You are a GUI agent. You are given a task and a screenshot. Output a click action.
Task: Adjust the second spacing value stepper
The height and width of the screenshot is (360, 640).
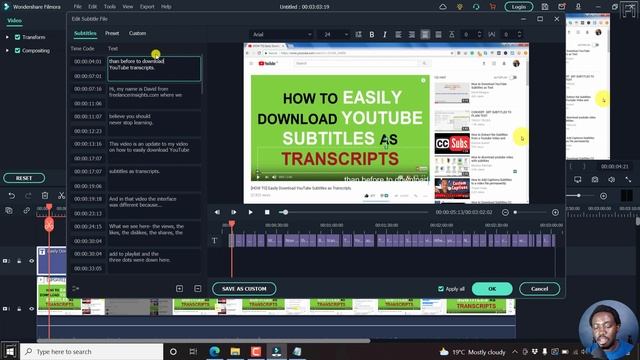(x=519, y=35)
